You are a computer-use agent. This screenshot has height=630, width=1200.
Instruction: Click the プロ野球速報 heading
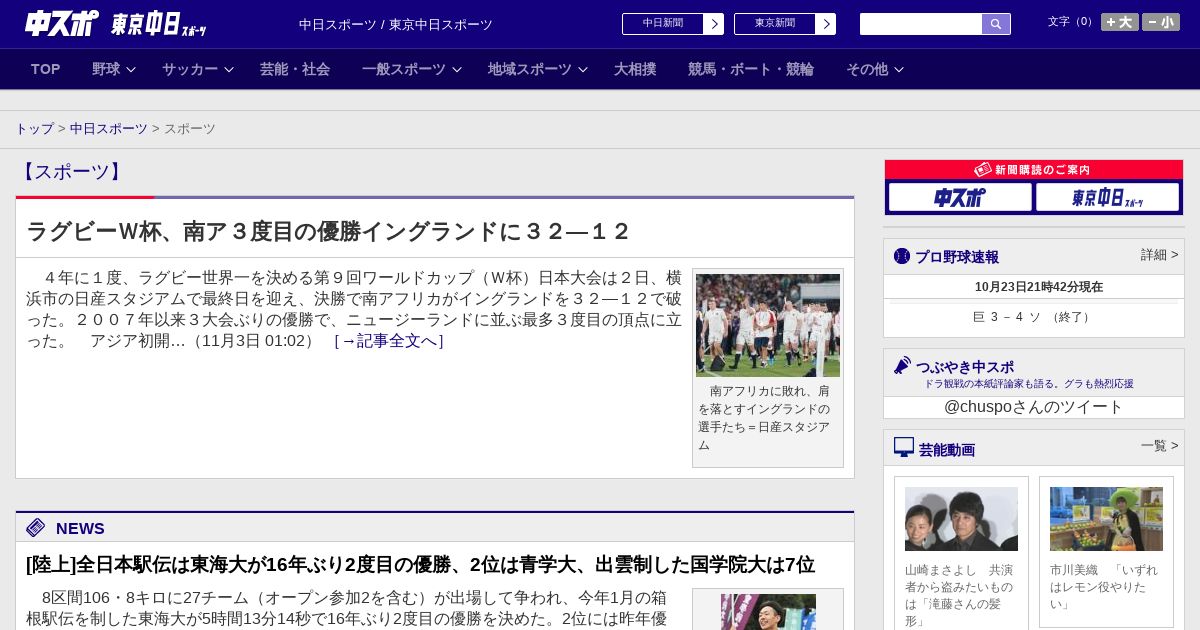pyautogui.click(x=957, y=257)
